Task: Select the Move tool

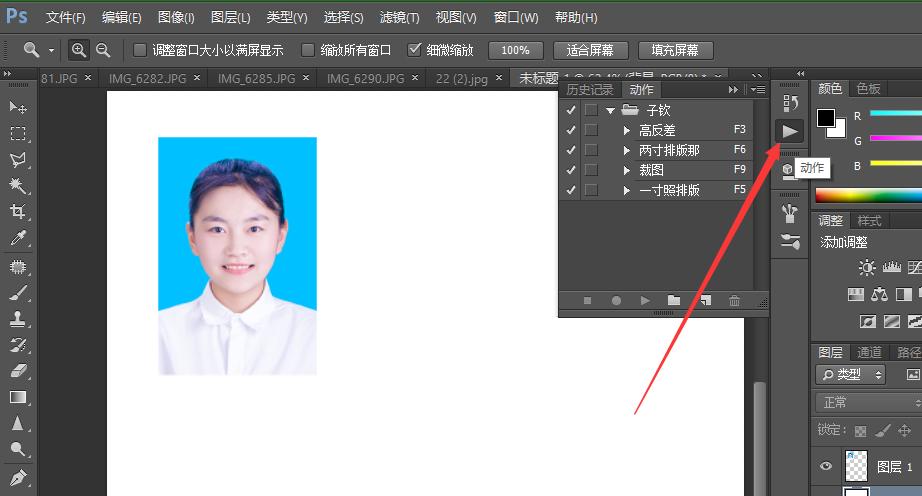Action: point(18,108)
